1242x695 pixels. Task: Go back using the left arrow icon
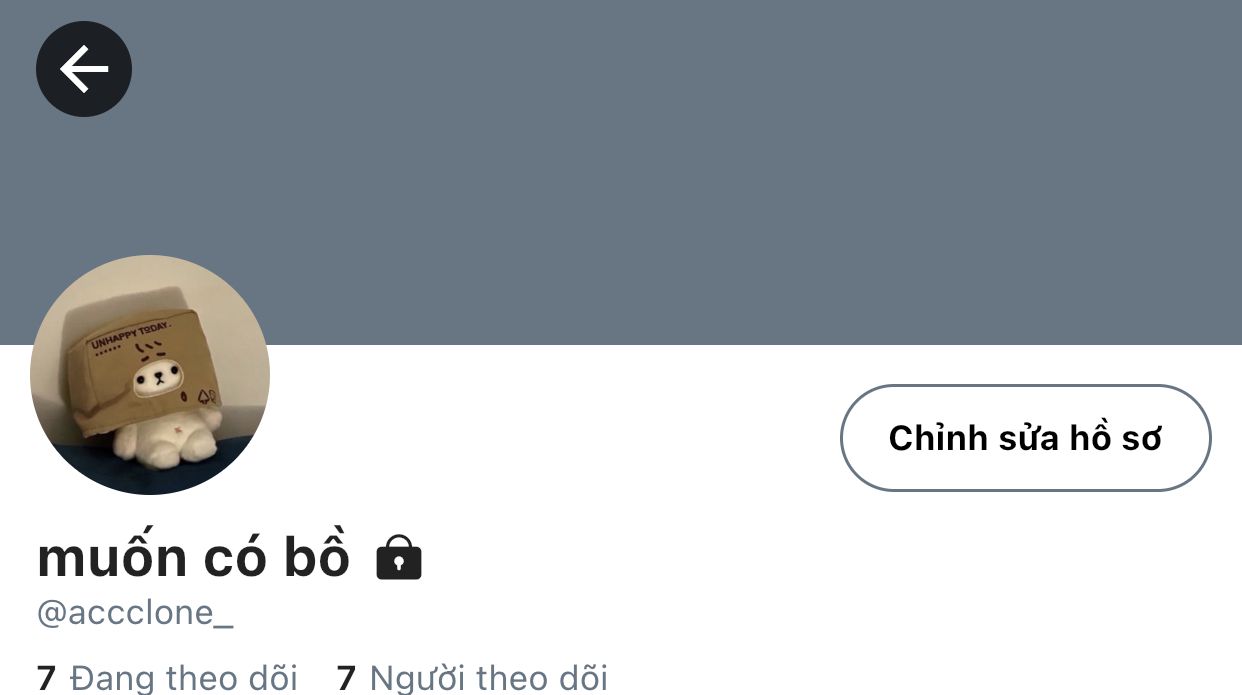(x=84, y=69)
